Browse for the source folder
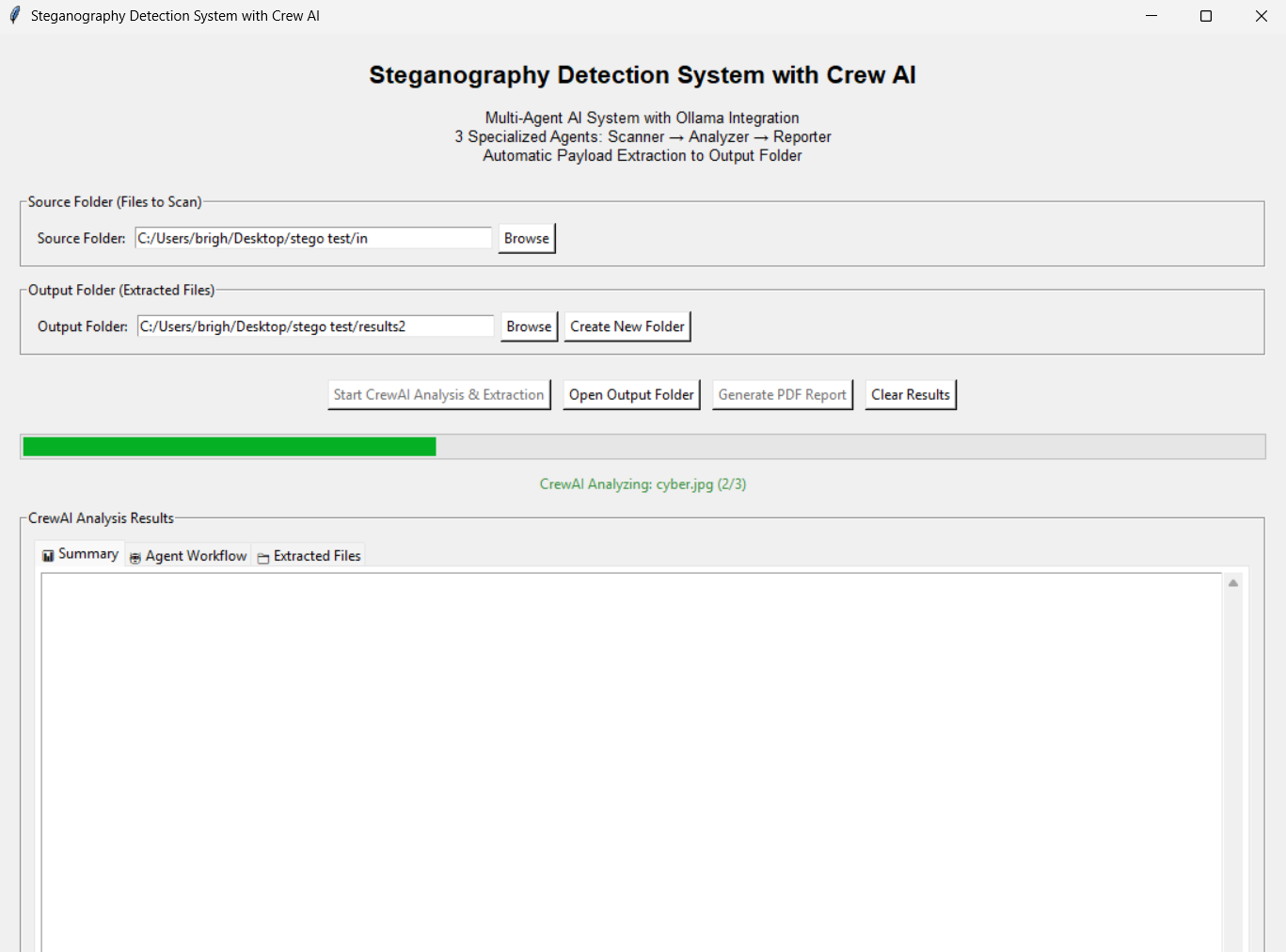 (526, 238)
